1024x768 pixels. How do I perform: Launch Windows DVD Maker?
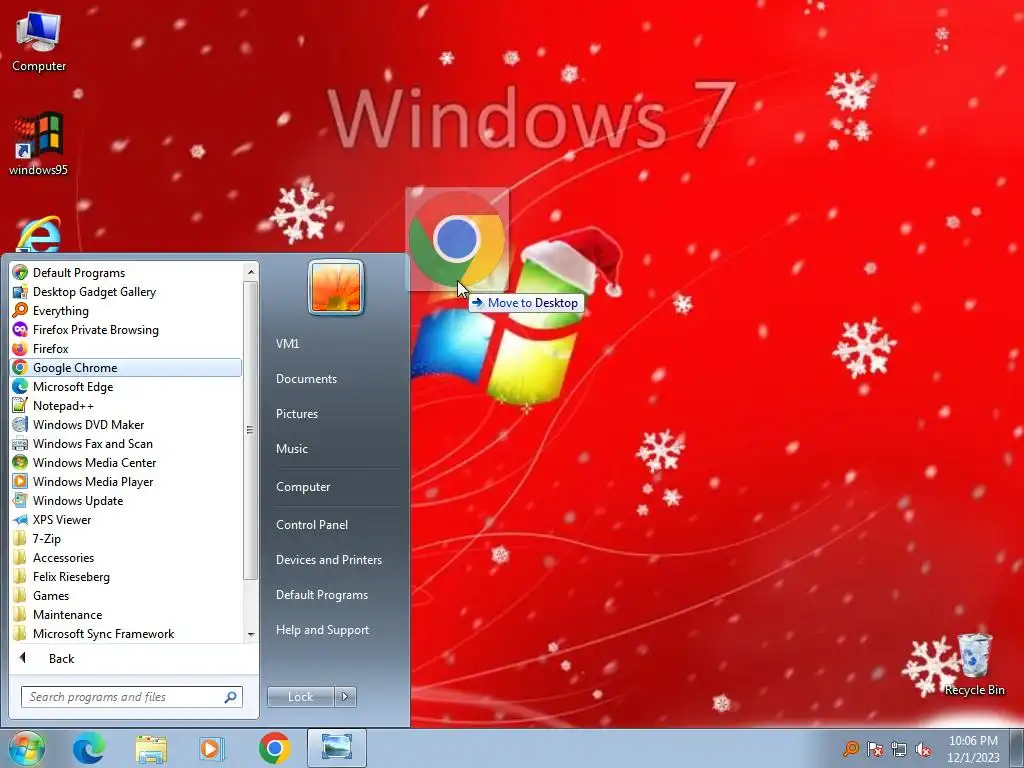[x=126, y=424]
